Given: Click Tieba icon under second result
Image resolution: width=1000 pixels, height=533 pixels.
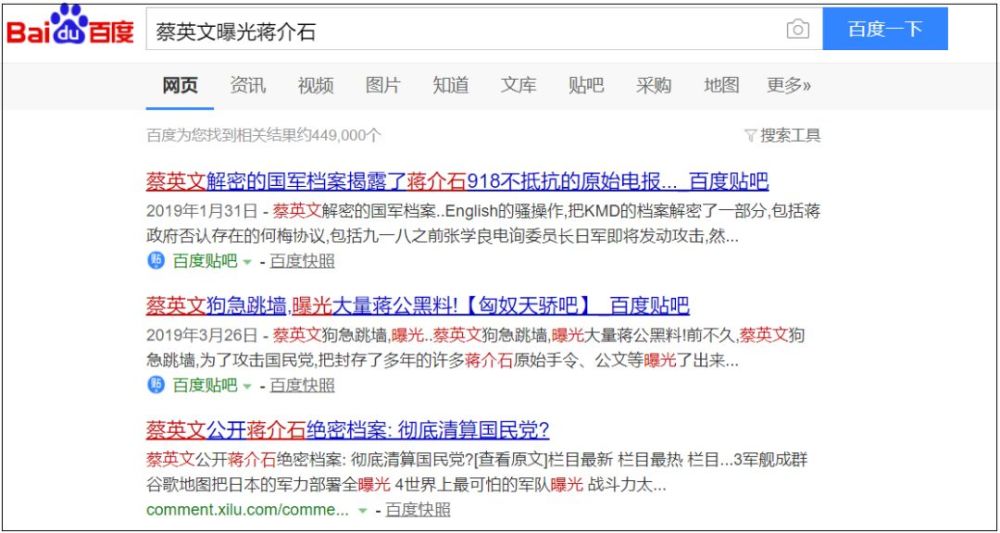Looking at the screenshot, I should point(156,385).
